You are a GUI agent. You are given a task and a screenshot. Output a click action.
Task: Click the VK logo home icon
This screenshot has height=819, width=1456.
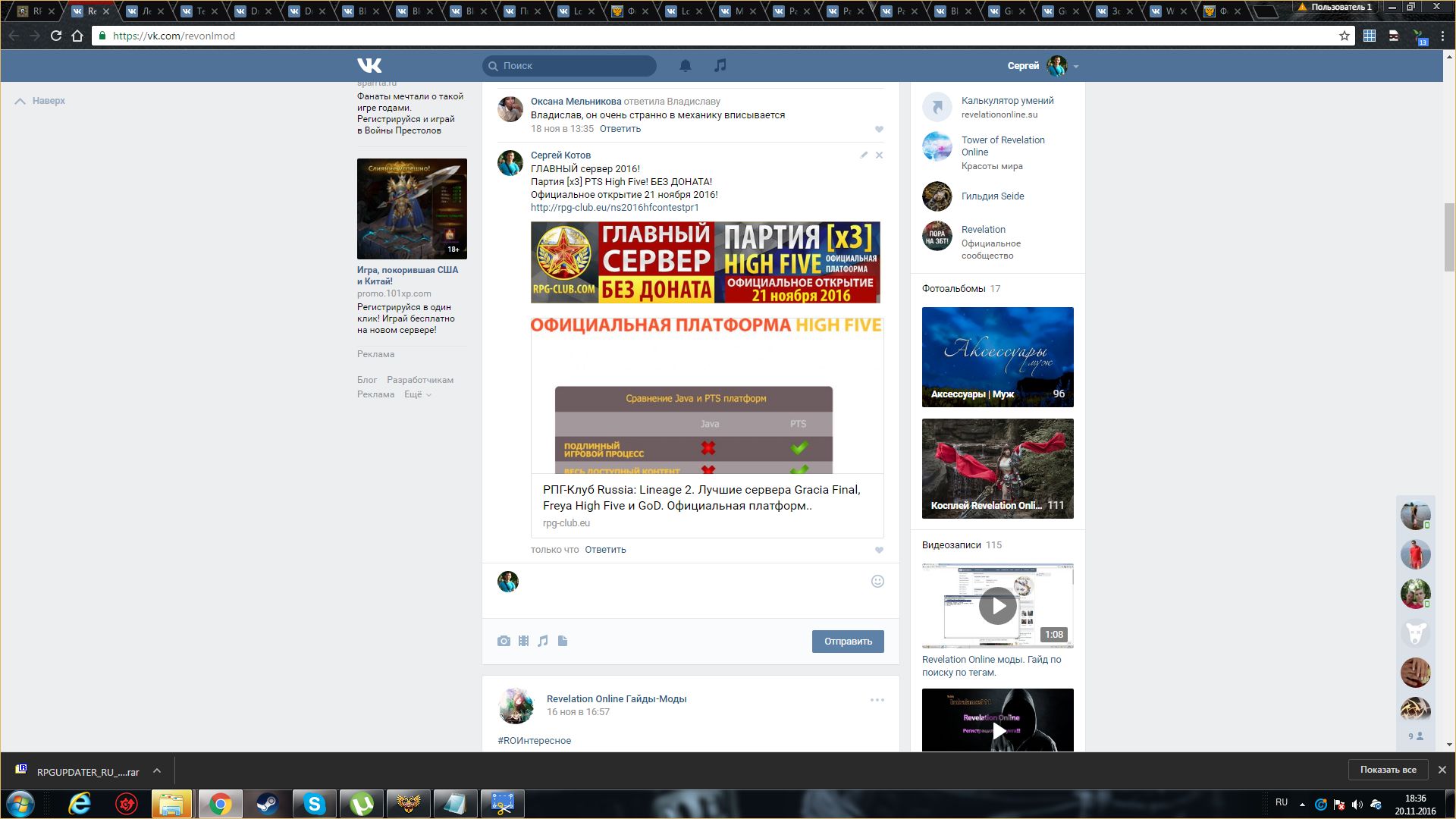pos(369,66)
